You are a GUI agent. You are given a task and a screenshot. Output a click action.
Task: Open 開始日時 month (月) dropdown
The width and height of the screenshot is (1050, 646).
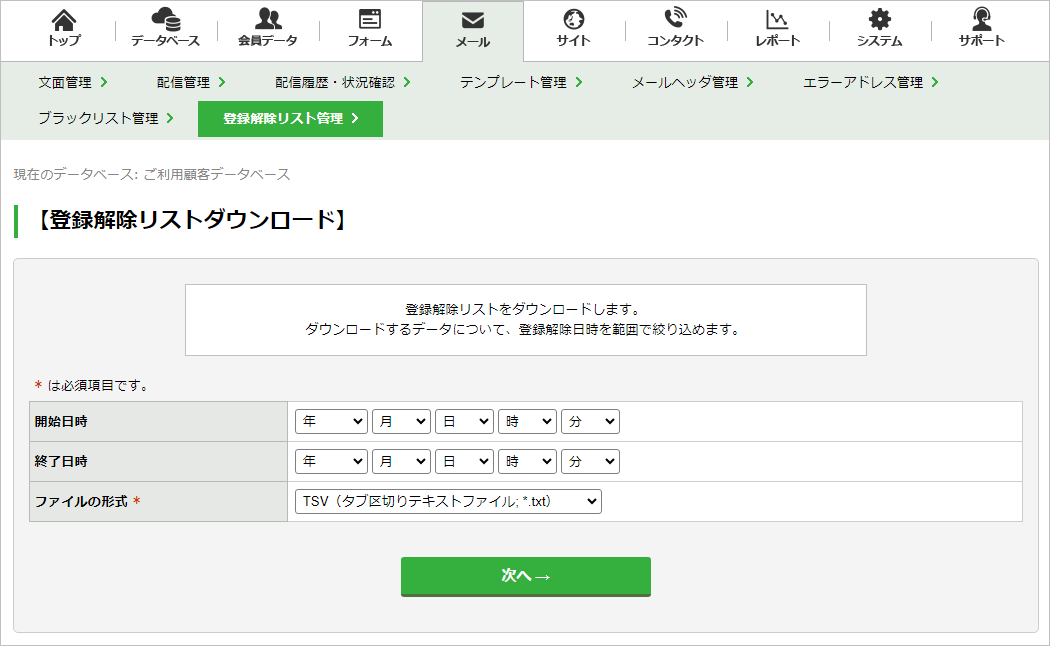click(x=401, y=422)
